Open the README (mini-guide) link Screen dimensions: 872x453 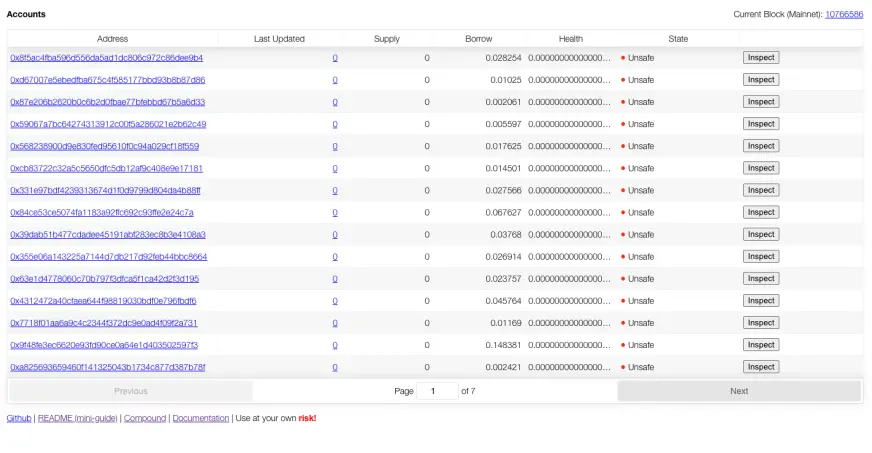(x=77, y=418)
